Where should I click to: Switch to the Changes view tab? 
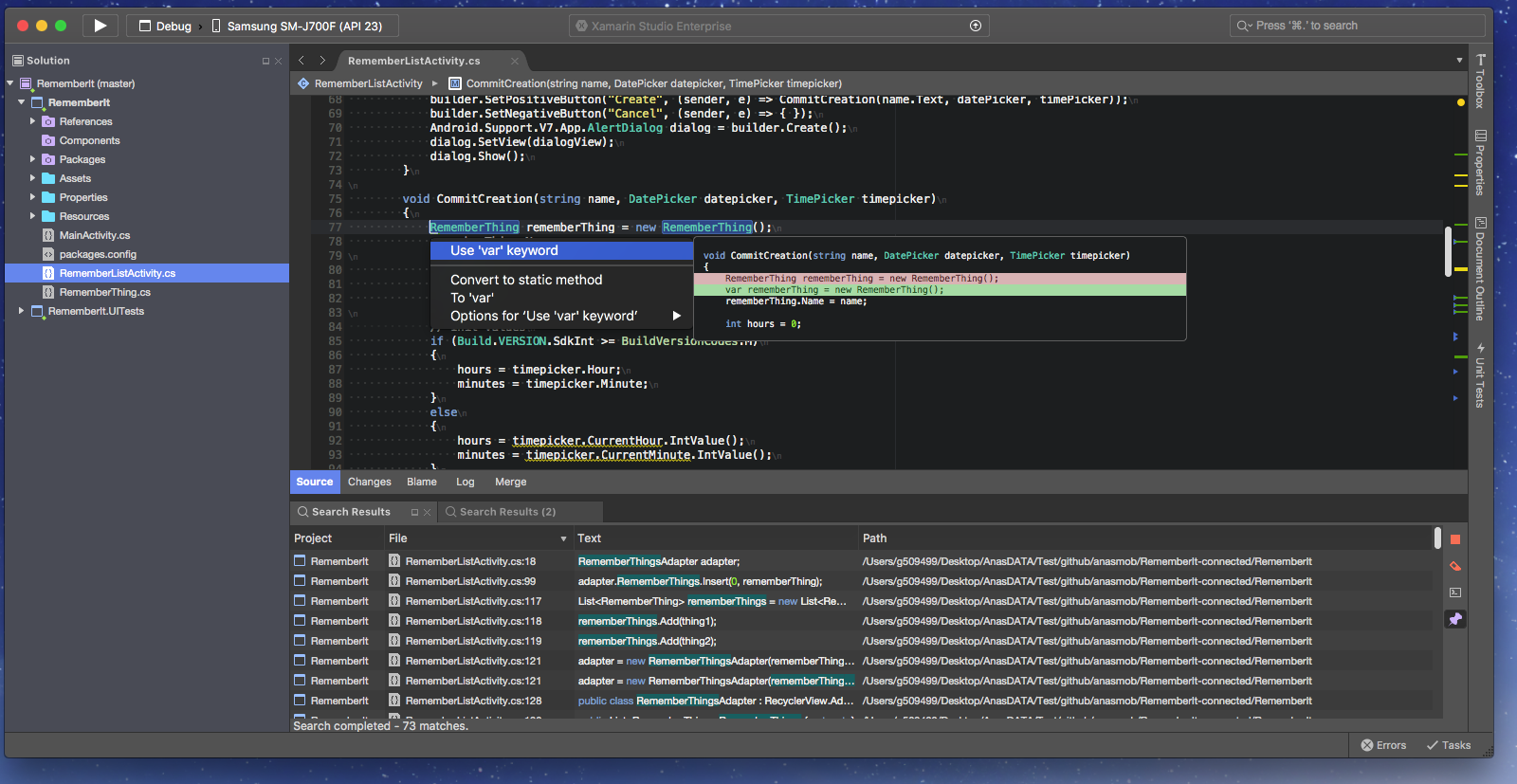point(369,482)
